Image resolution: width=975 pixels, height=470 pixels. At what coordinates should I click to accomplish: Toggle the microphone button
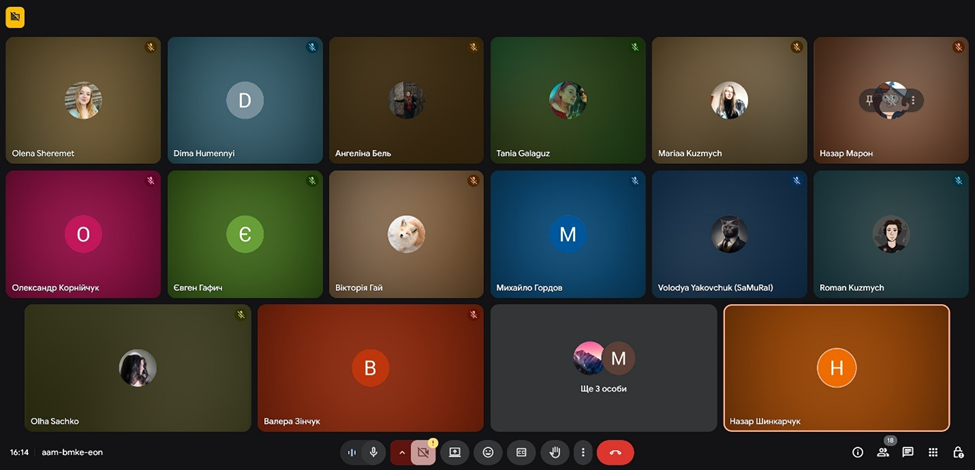click(x=374, y=452)
